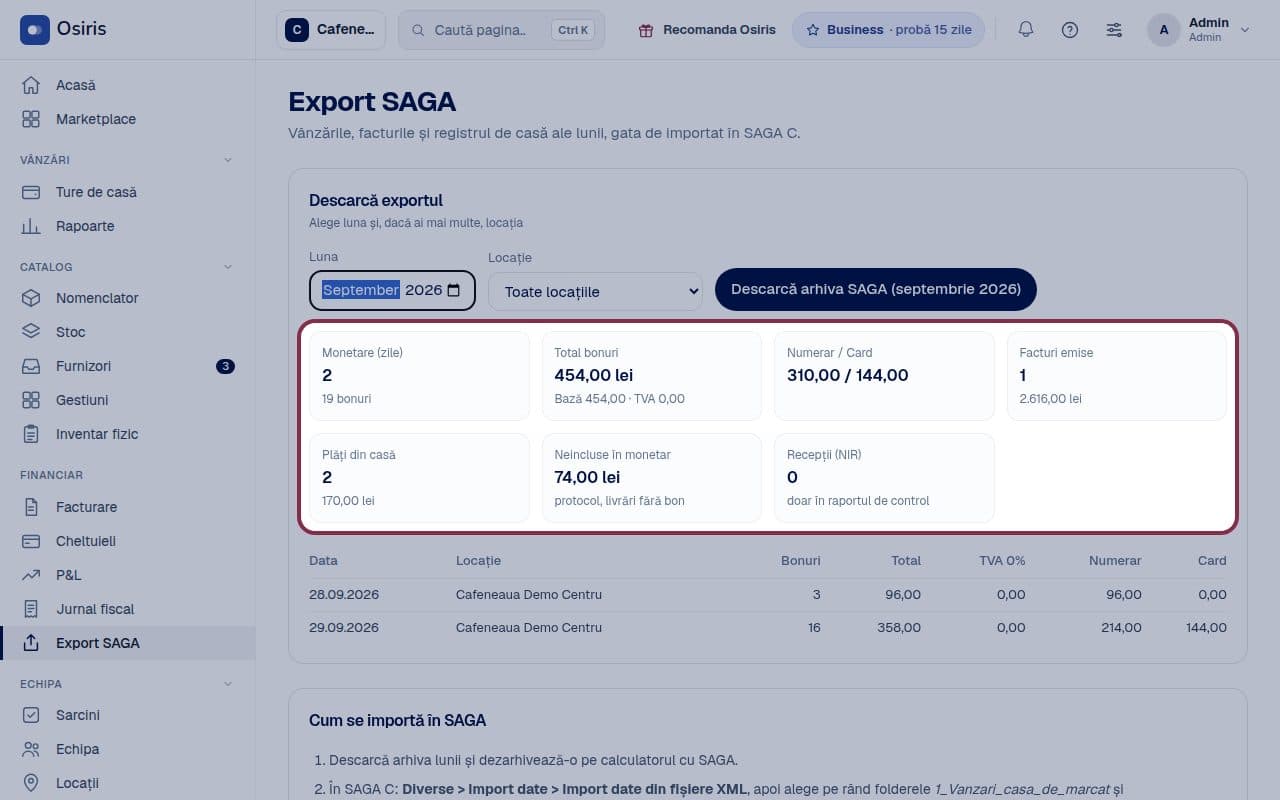The width and height of the screenshot is (1280, 800).
Task: Click the Recomanda Osiris link
Action: pyautogui.click(x=707, y=30)
